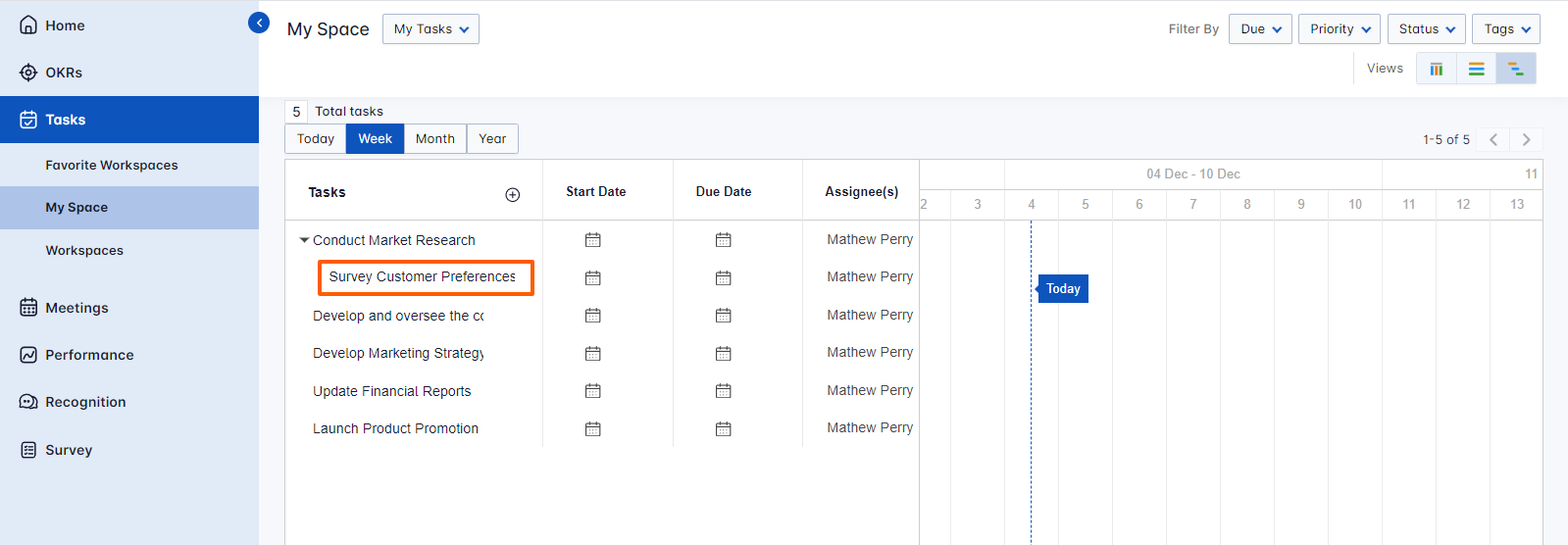The image size is (1568, 545).
Task: Click Mathew Perry assignee for Update Financial Reports
Action: pos(870,390)
